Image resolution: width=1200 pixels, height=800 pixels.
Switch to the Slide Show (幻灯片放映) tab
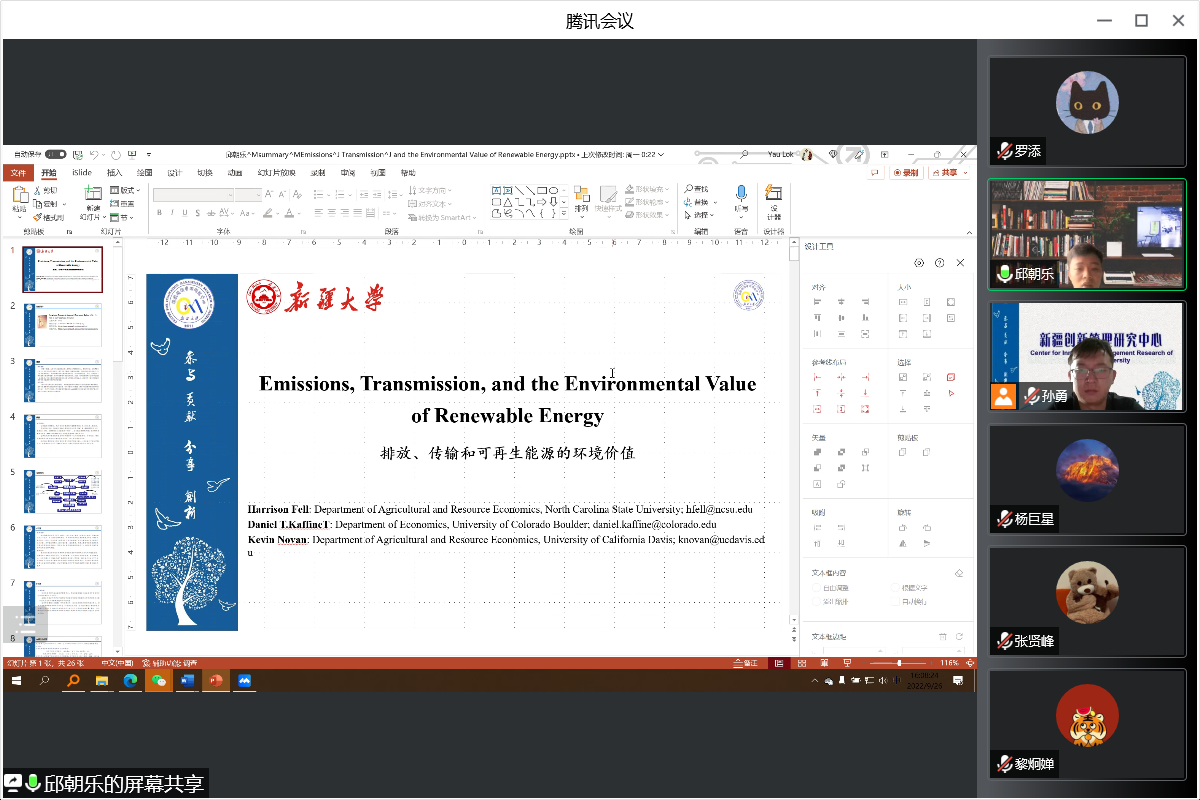coord(277,173)
